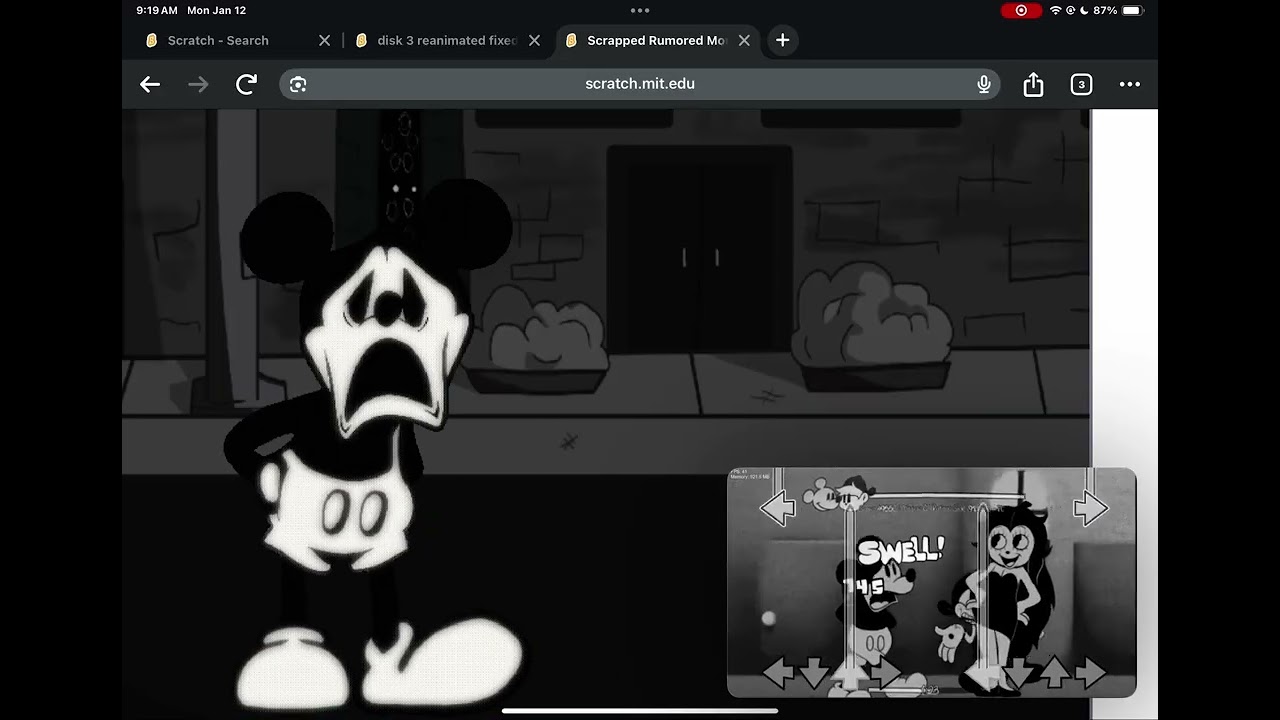This screenshot has width=1280, height=720.
Task: Close the Scratch - Search tab
Action: tap(324, 40)
